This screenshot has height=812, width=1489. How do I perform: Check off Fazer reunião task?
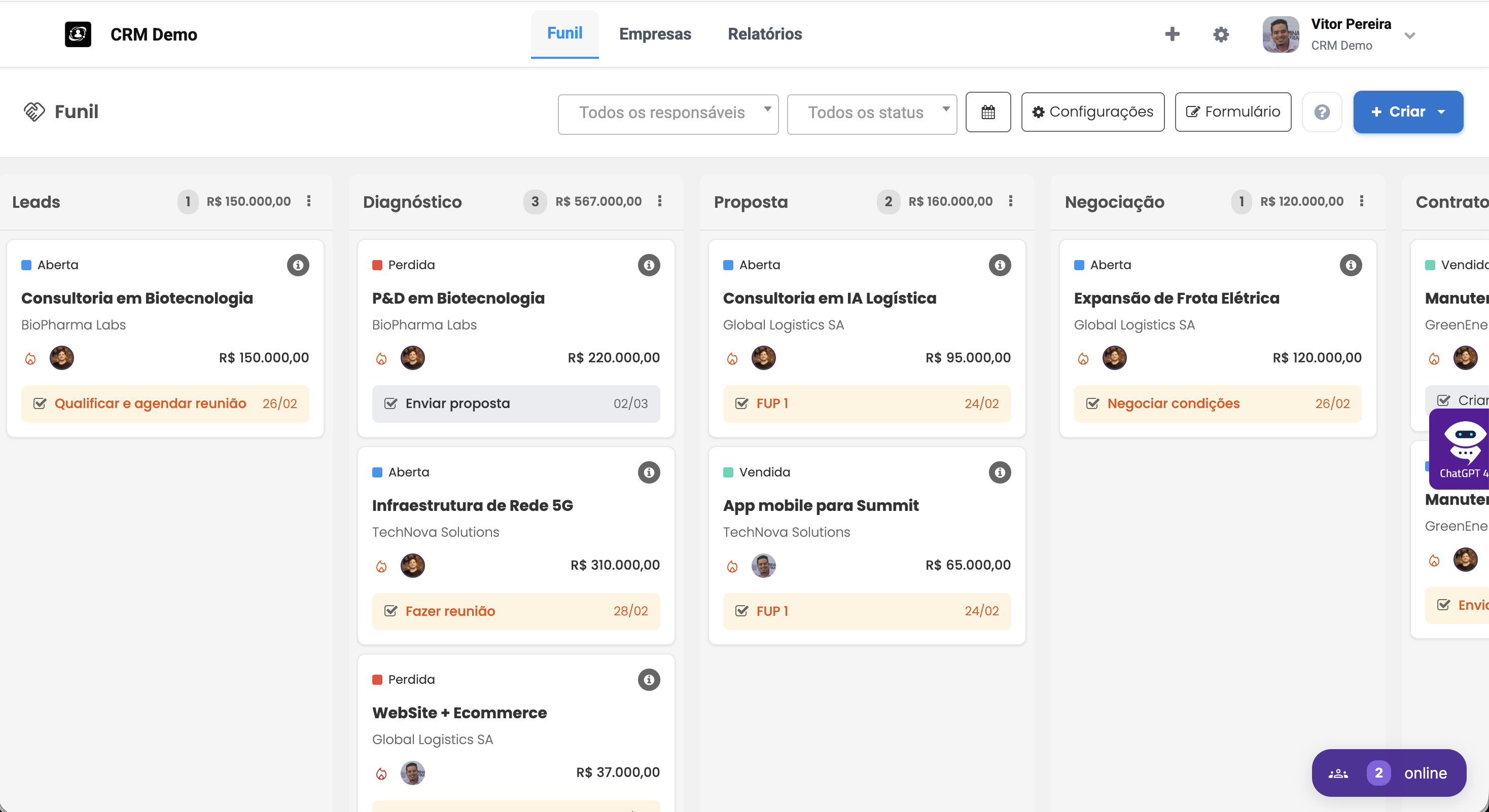[x=391, y=611]
